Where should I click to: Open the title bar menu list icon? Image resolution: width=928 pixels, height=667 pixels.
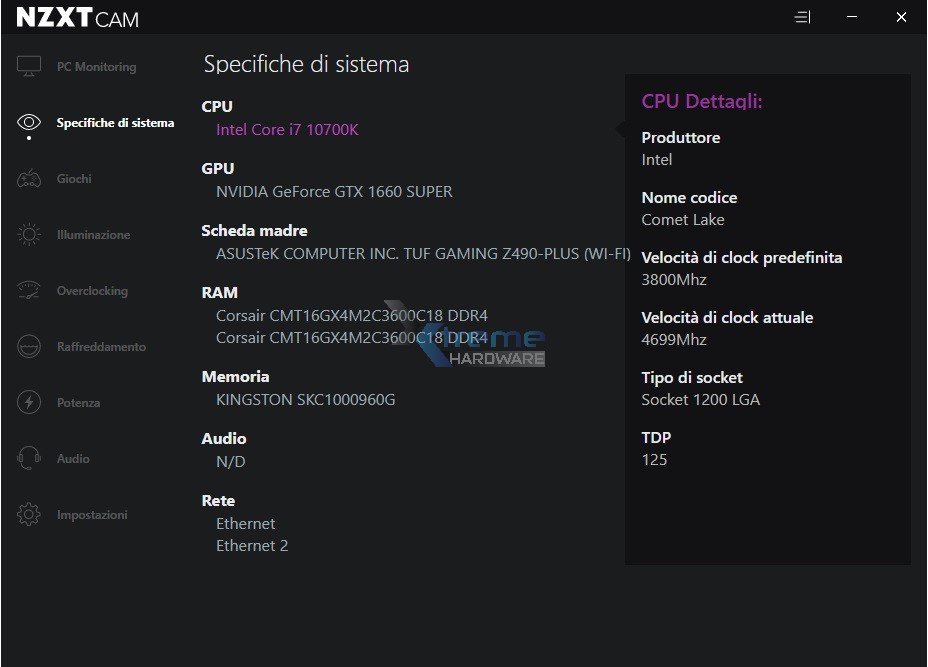coord(802,17)
